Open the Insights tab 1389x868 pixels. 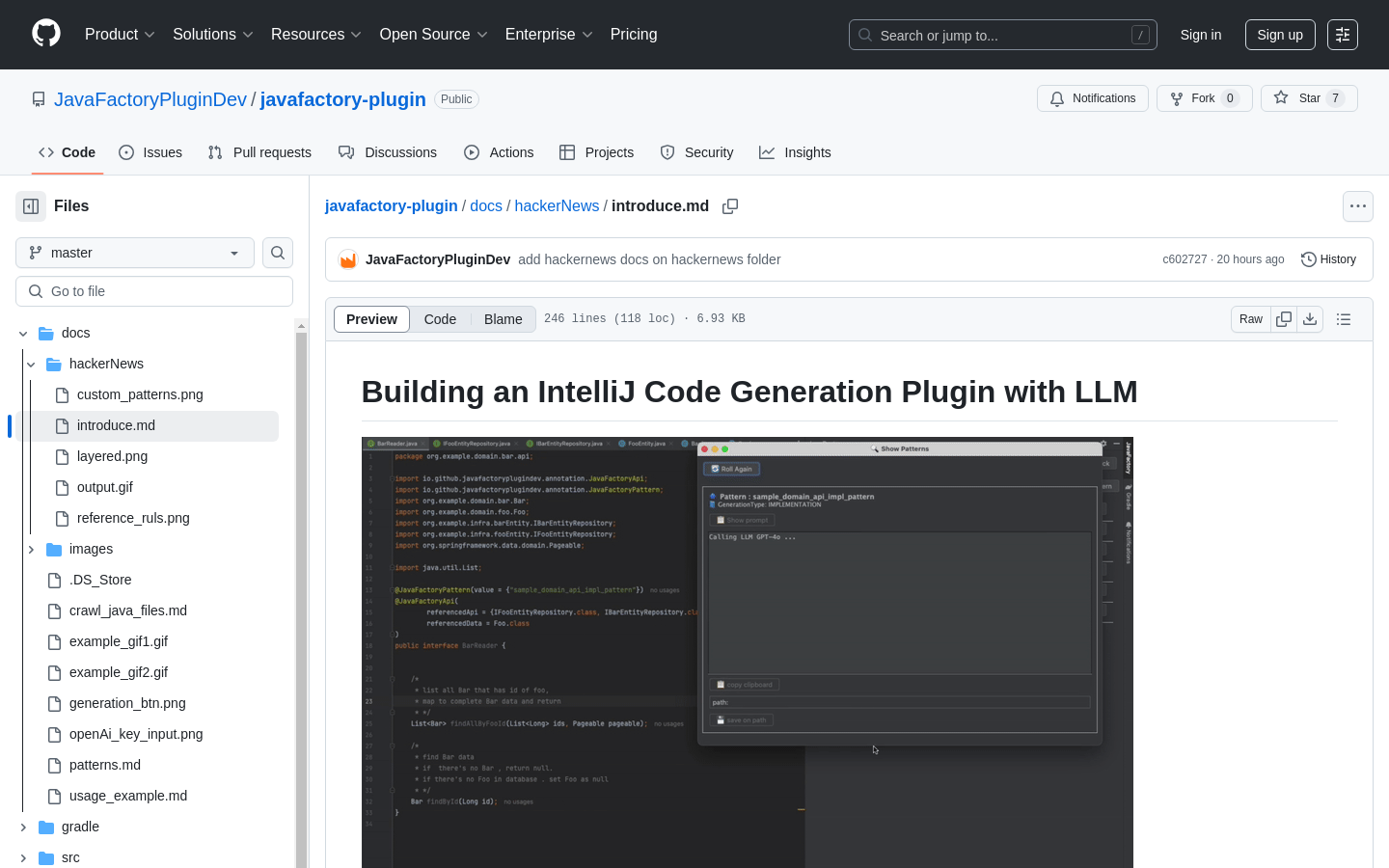click(x=795, y=152)
